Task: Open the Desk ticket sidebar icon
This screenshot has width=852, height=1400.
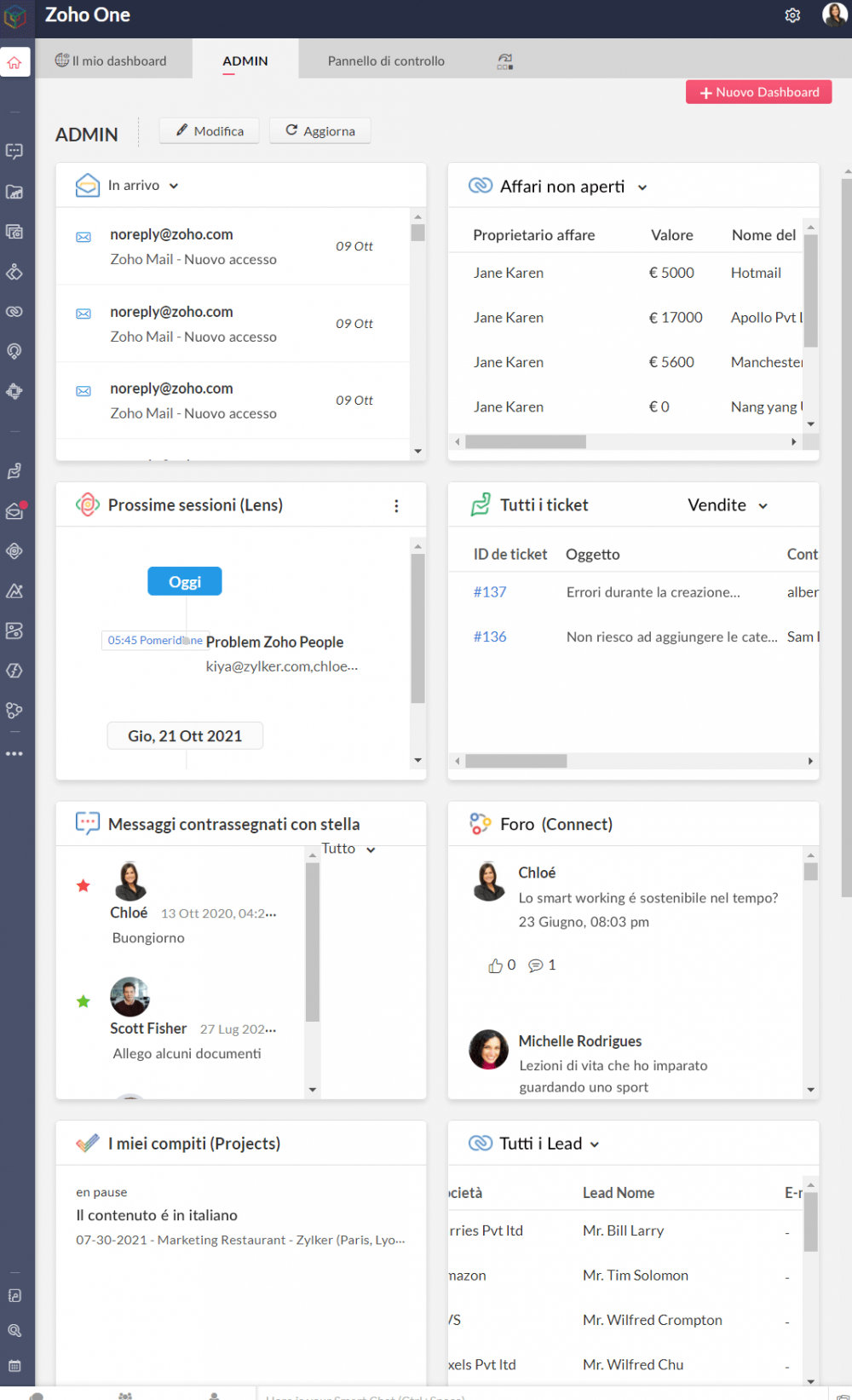Action: [14, 471]
